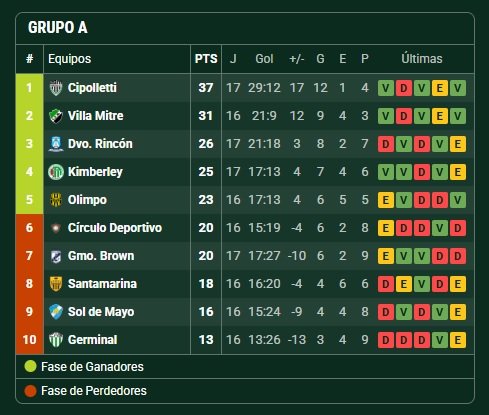Click the Cipolletti team crest icon
The height and width of the screenshot is (415, 489).
click(x=56, y=88)
